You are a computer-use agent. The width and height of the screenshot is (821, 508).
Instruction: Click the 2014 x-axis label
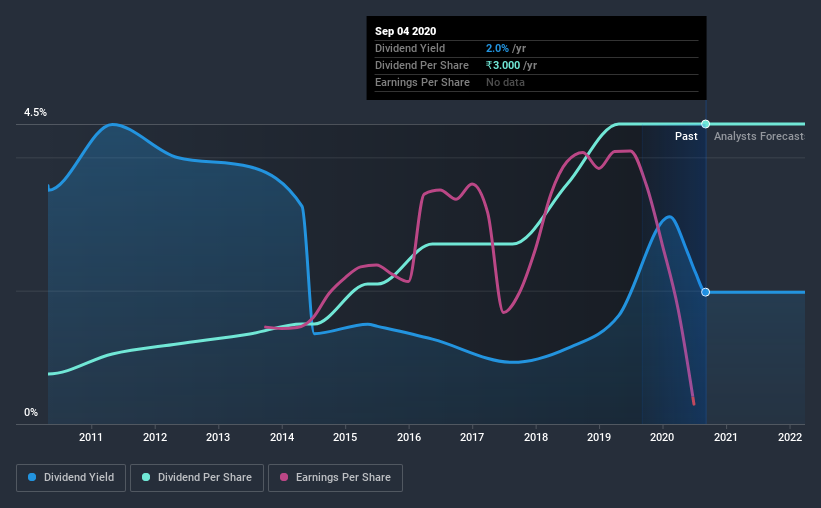click(282, 437)
